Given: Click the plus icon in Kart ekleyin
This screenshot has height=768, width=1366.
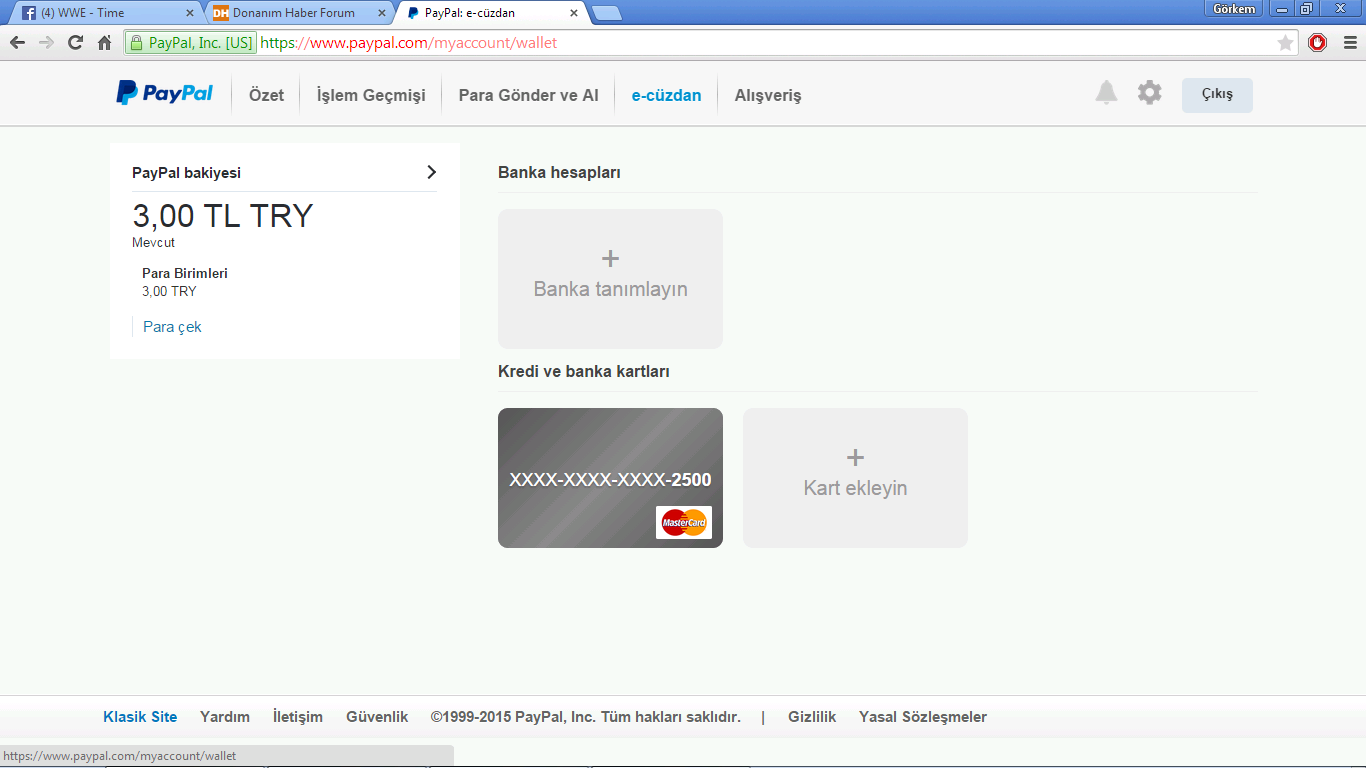Looking at the screenshot, I should (x=855, y=458).
